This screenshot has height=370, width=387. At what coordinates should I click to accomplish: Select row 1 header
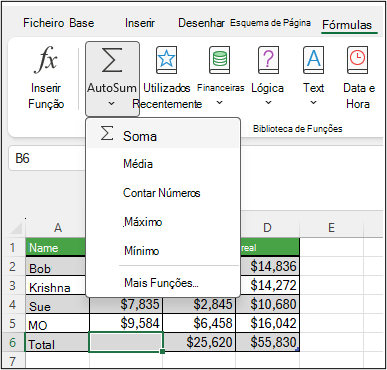[12, 248]
